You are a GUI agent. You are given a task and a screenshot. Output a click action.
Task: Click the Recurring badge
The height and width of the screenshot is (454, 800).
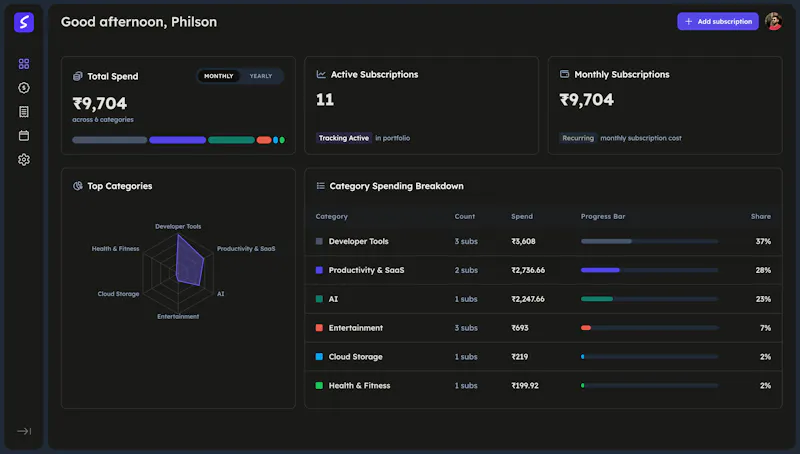(578, 138)
